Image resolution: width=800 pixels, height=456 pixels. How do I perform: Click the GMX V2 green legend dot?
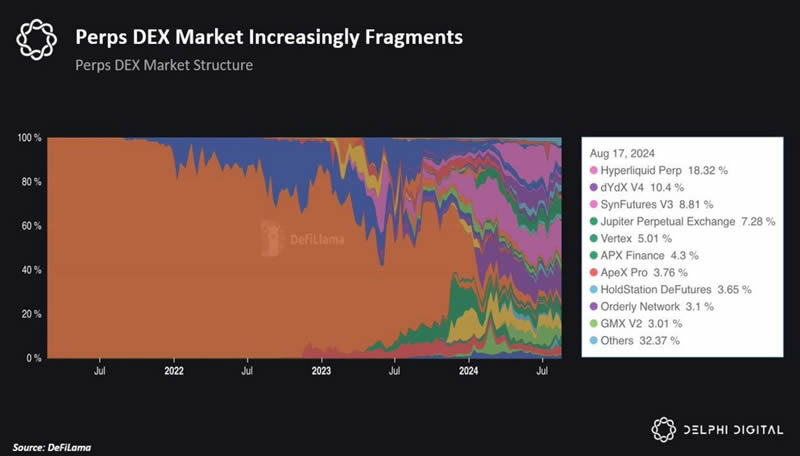tap(593, 323)
